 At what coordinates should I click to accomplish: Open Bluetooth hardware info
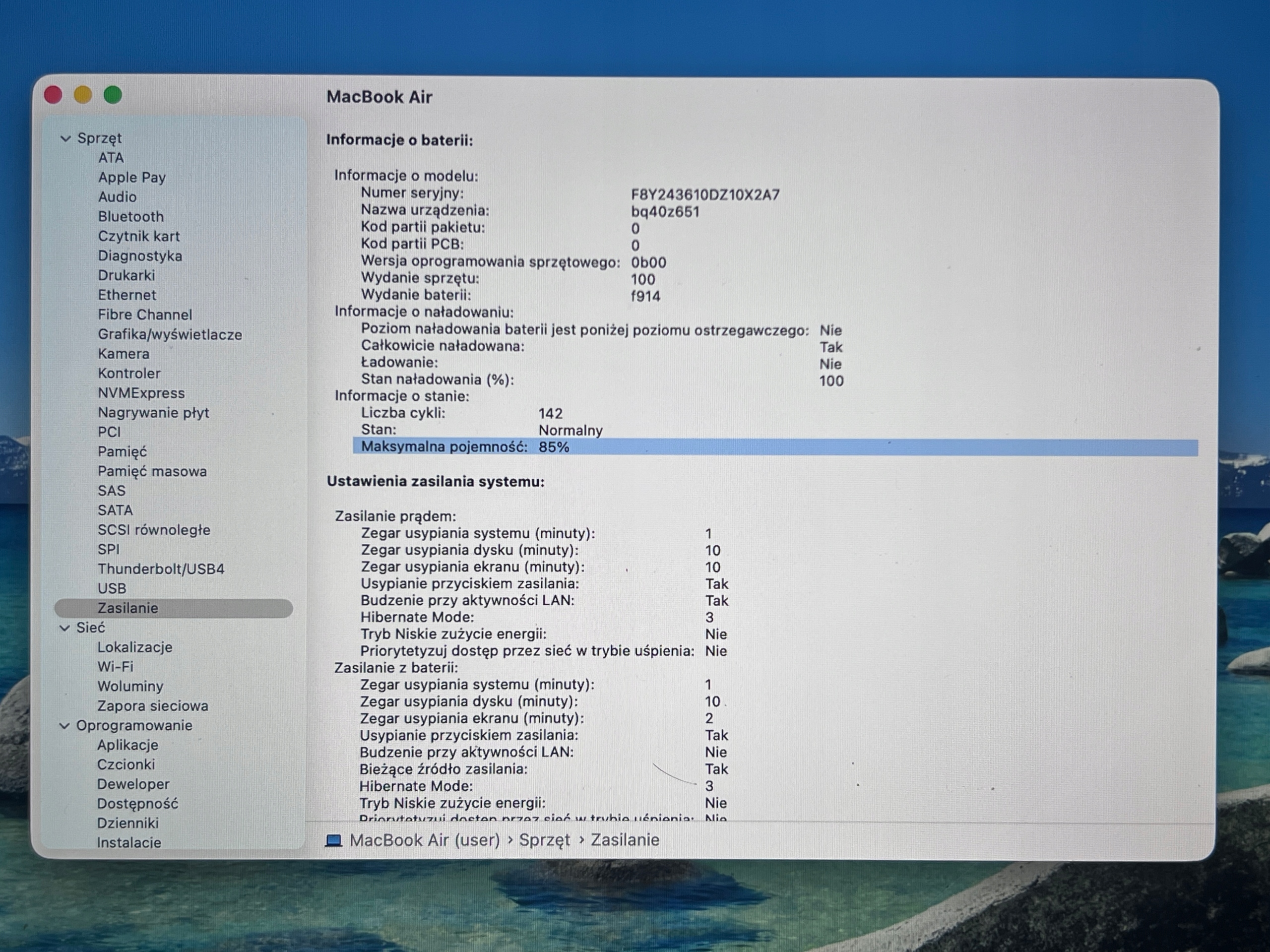point(131,216)
